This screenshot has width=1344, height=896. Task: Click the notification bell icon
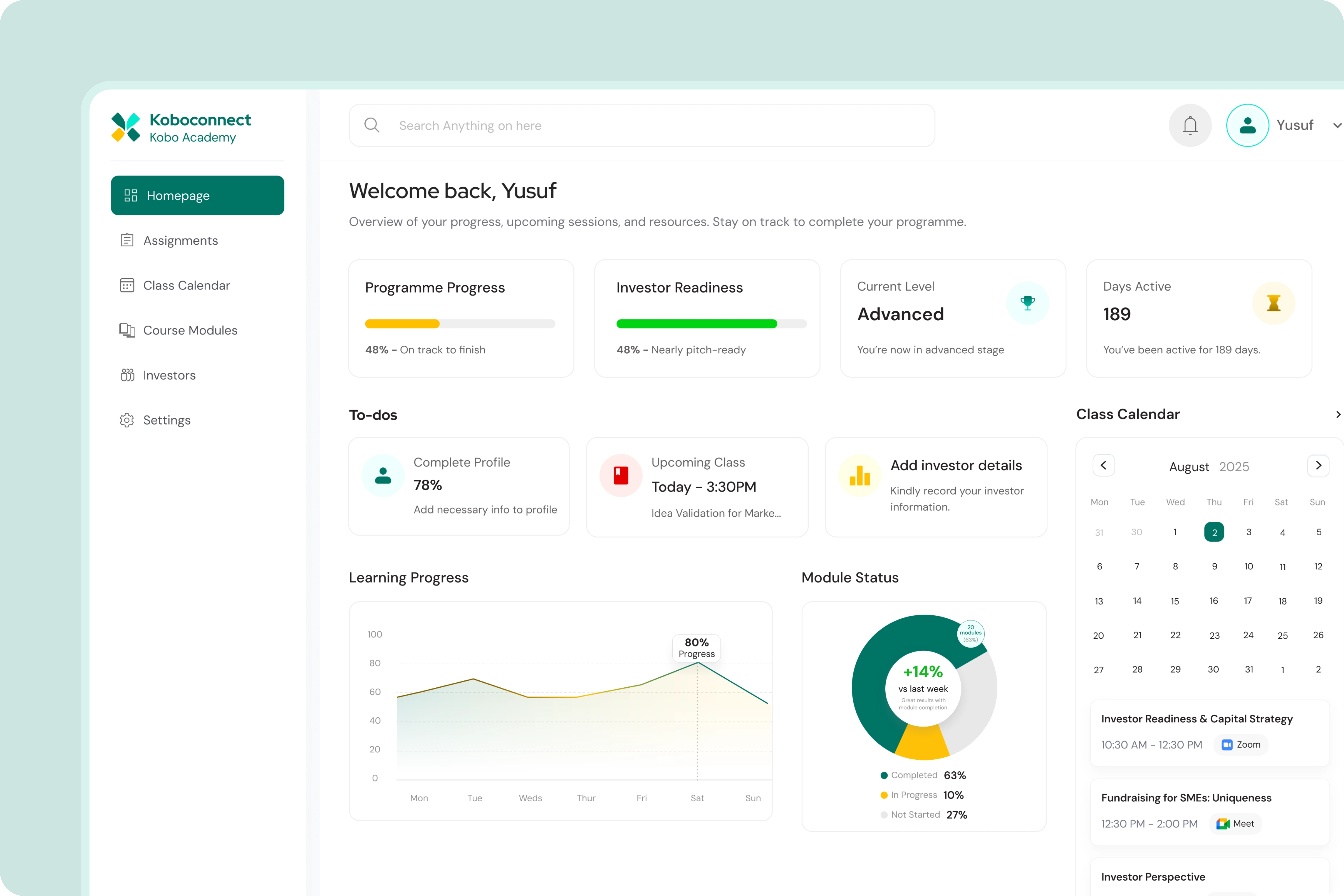coord(1190,125)
